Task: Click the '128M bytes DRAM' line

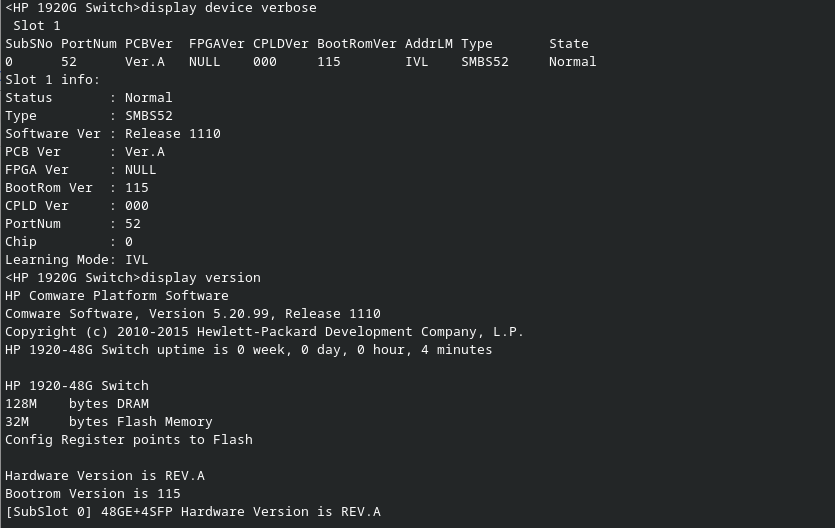Action: click(x=77, y=404)
